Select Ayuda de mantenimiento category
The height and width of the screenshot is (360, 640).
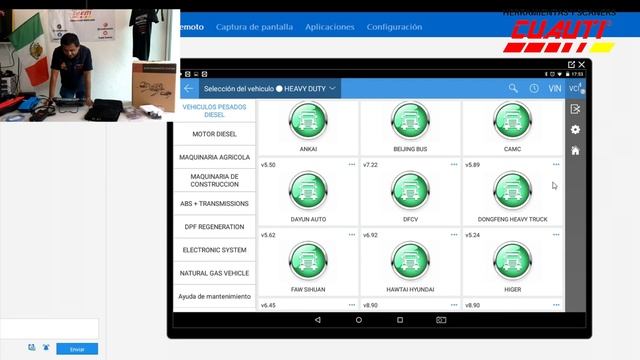pyautogui.click(x=214, y=296)
